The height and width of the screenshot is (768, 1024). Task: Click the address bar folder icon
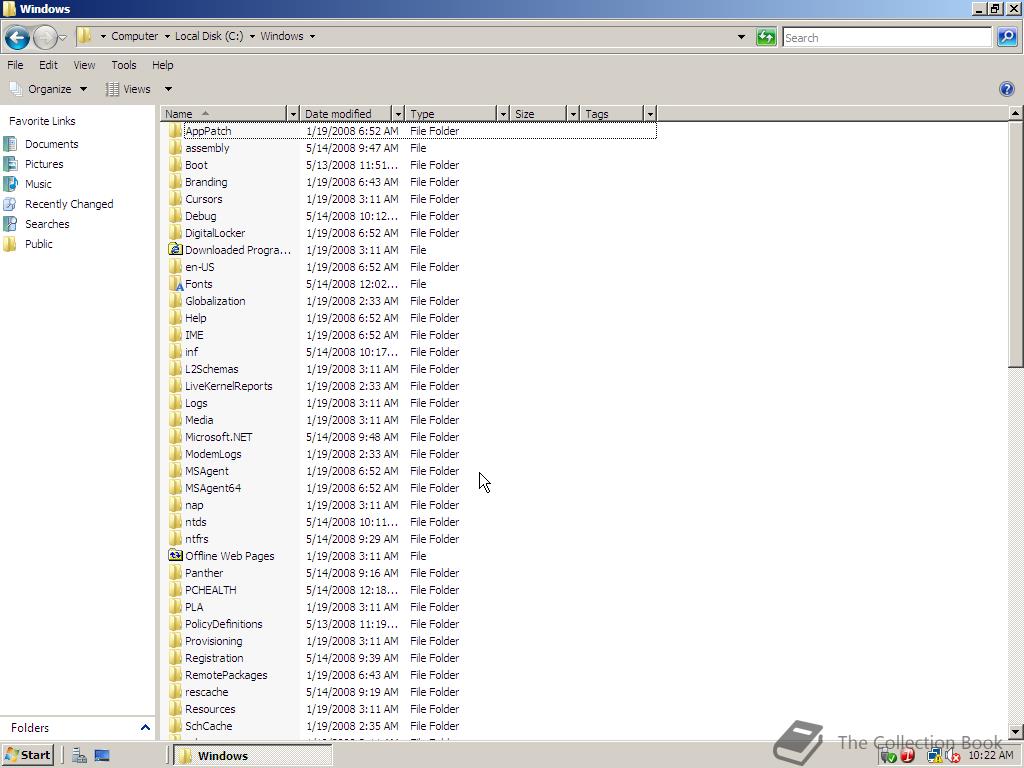pyautogui.click(x=85, y=36)
